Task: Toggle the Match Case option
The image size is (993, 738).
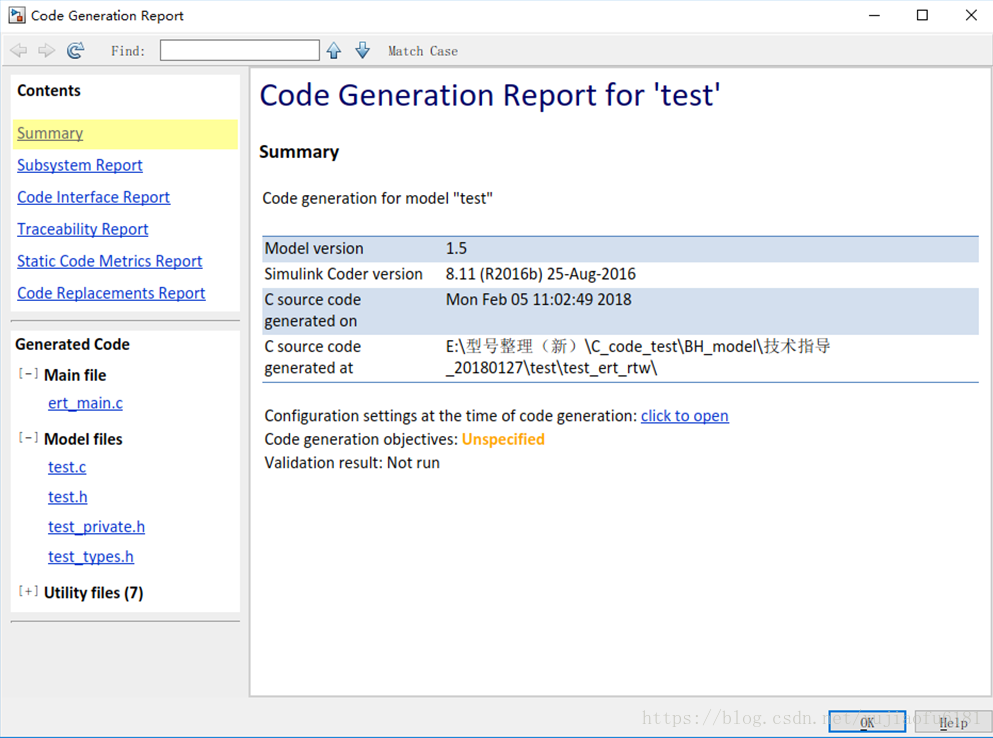Action: [x=422, y=51]
